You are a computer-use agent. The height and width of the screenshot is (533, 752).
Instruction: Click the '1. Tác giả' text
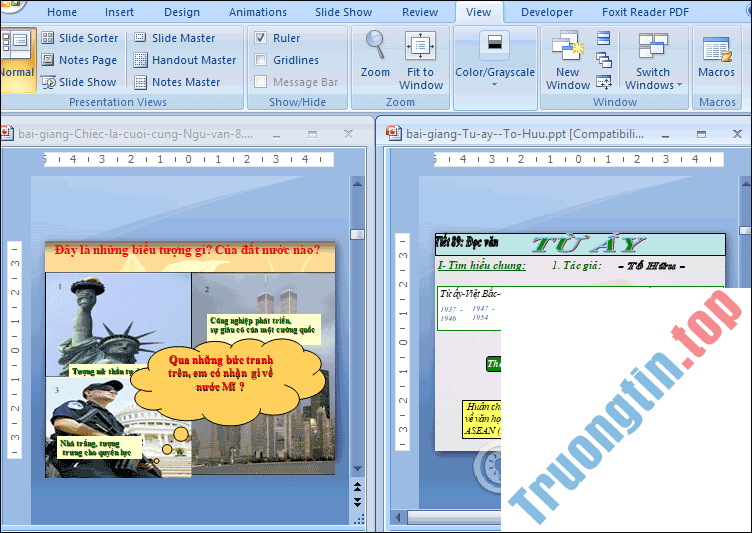point(576,265)
